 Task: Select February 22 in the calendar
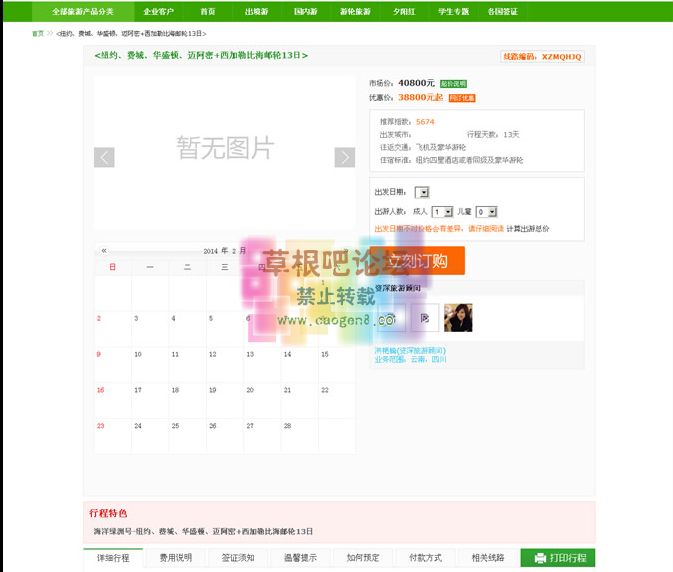tap(337, 400)
